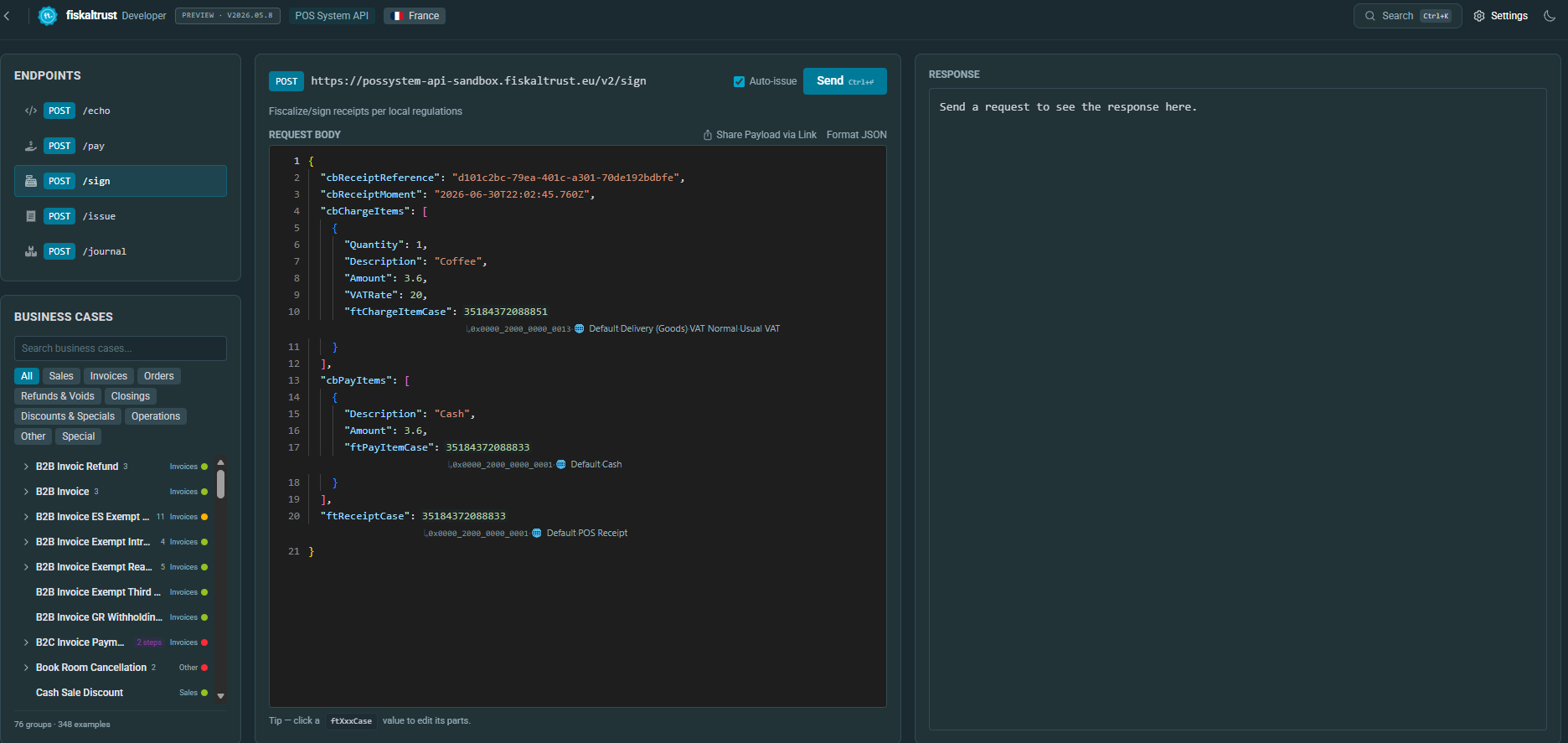Open the France country selector
The image size is (1568, 743).
pos(415,16)
